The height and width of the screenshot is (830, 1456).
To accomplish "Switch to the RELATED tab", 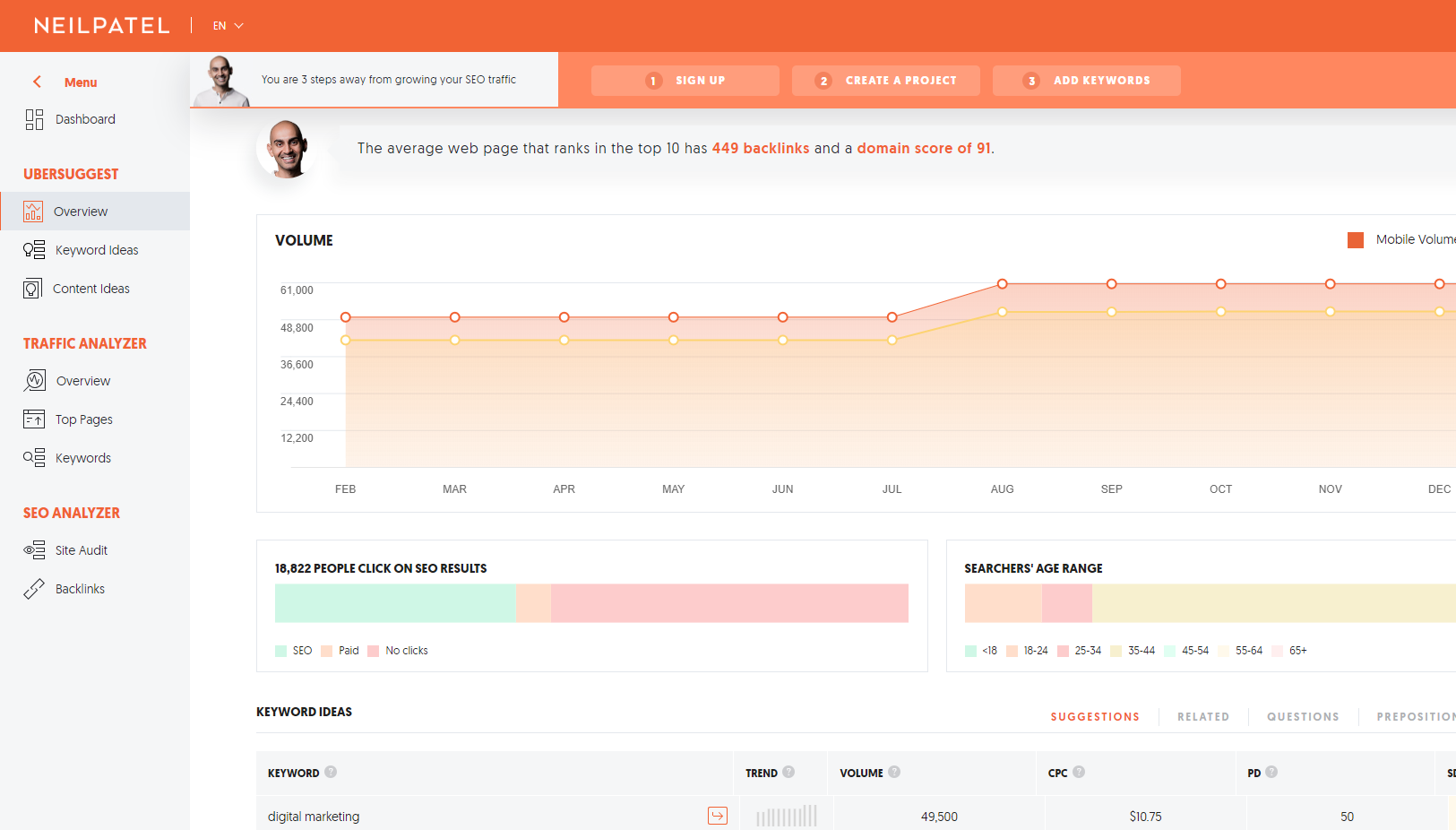I will coord(1203,717).
